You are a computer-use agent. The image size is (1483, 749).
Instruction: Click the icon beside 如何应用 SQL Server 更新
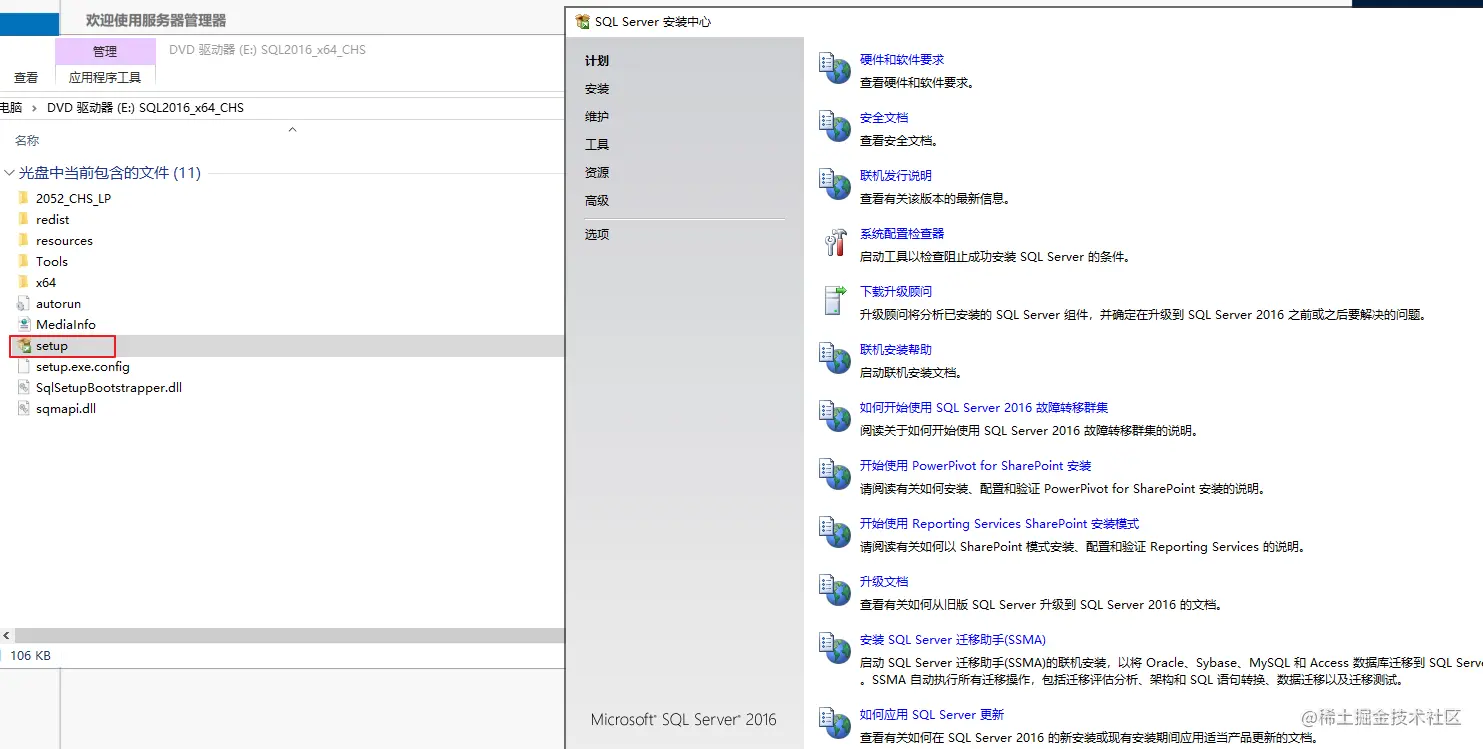[x=834, y=724]
